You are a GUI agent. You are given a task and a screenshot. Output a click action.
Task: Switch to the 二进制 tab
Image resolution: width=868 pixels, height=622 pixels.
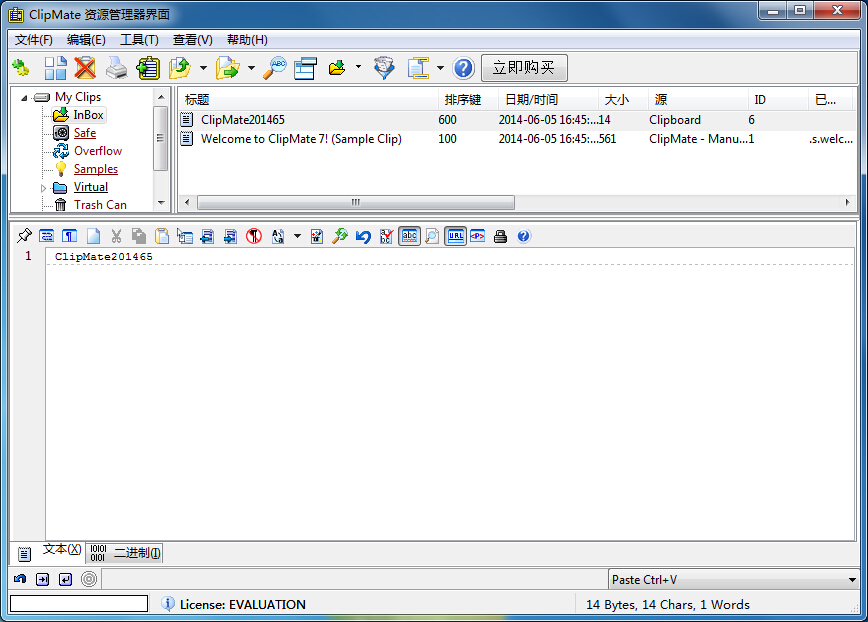pyautogui.click(x=127, y=552)
